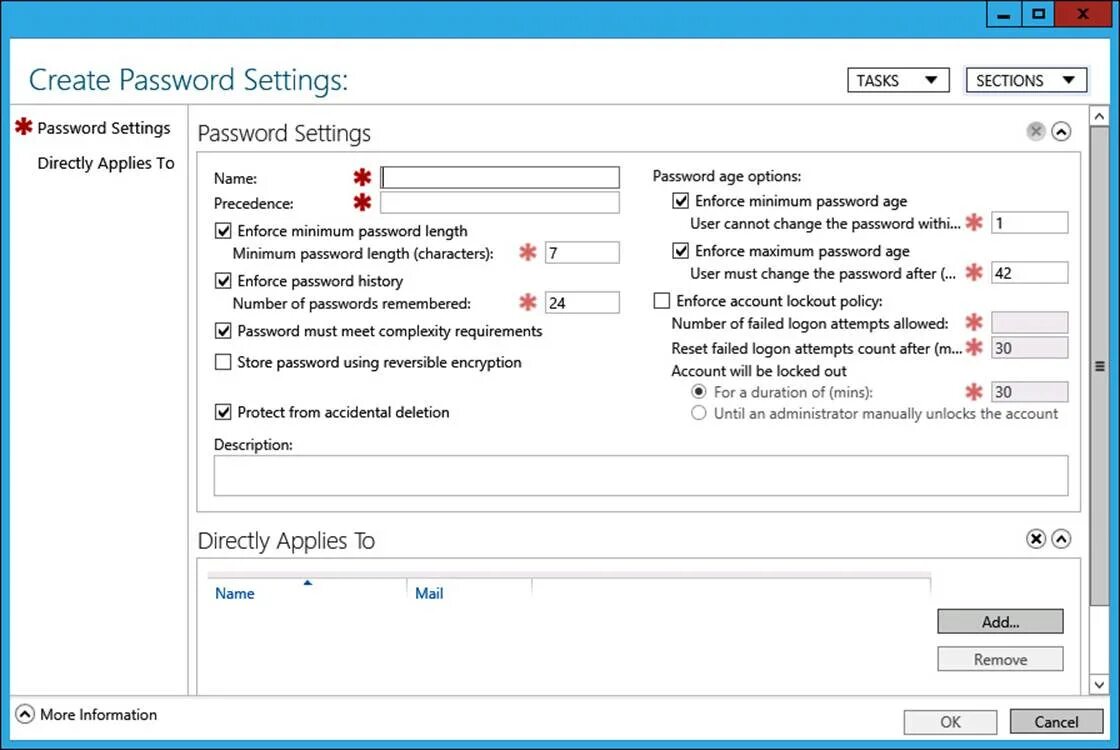Expand More Information chevron icon

(x=24, y=714)
